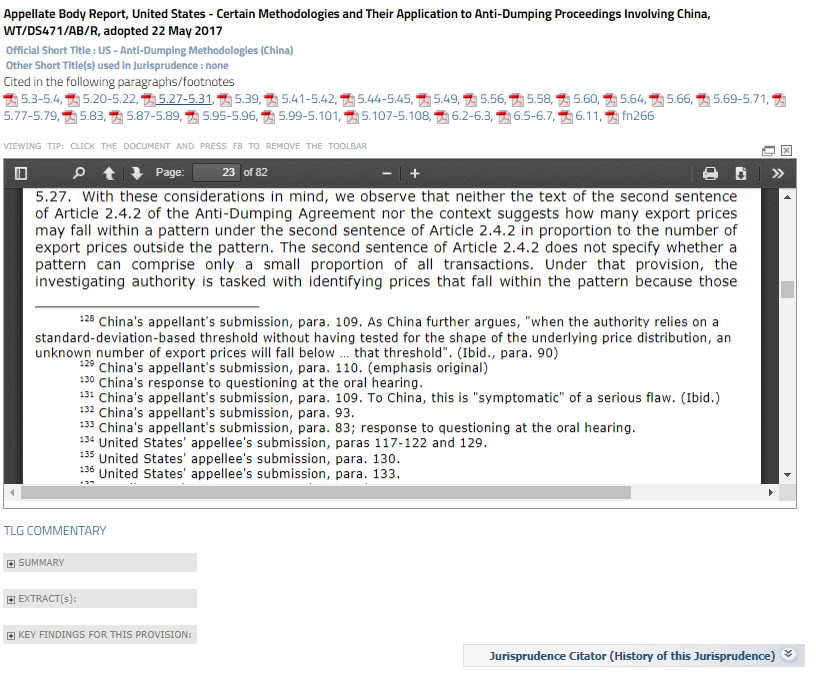Click PDF icon before 6.2-6.3
Image resolution: width=816 pixels, height=688 pixels.
point(441,117)
